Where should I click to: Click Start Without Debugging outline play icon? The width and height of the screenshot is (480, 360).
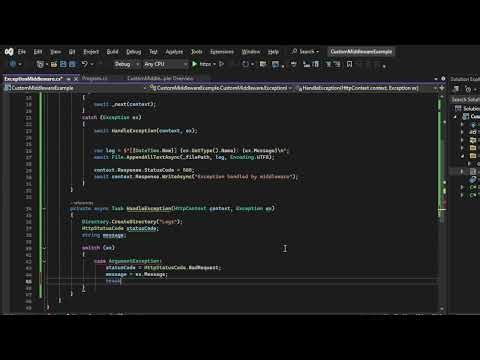[x=221, y=64]
